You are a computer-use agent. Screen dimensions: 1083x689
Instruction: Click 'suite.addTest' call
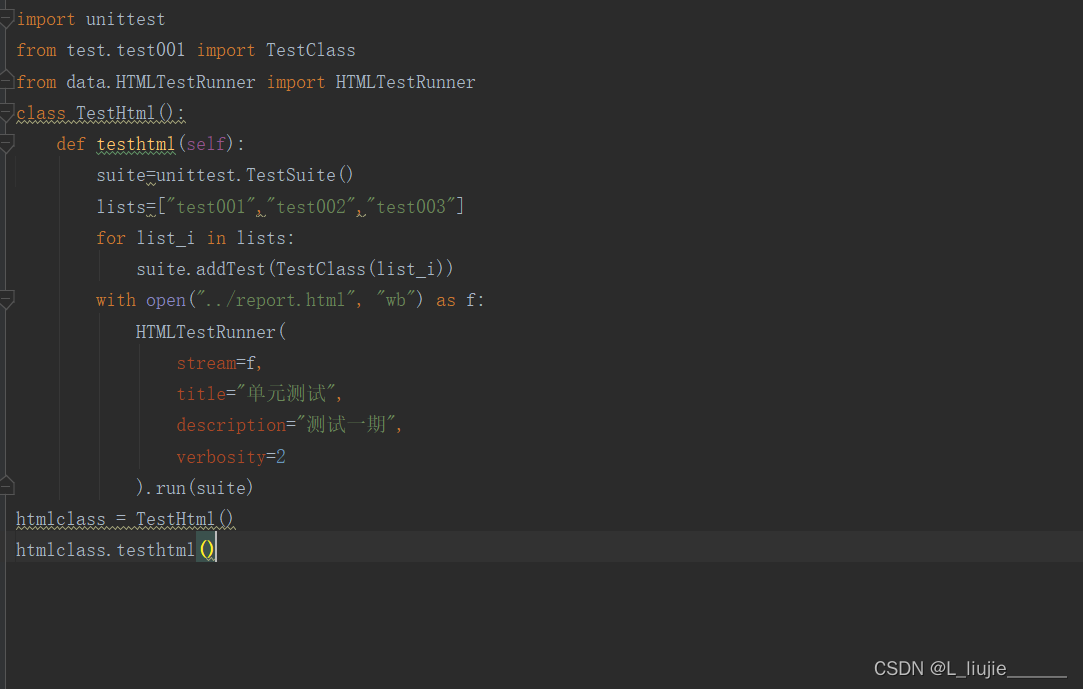[x=200, y=269]
